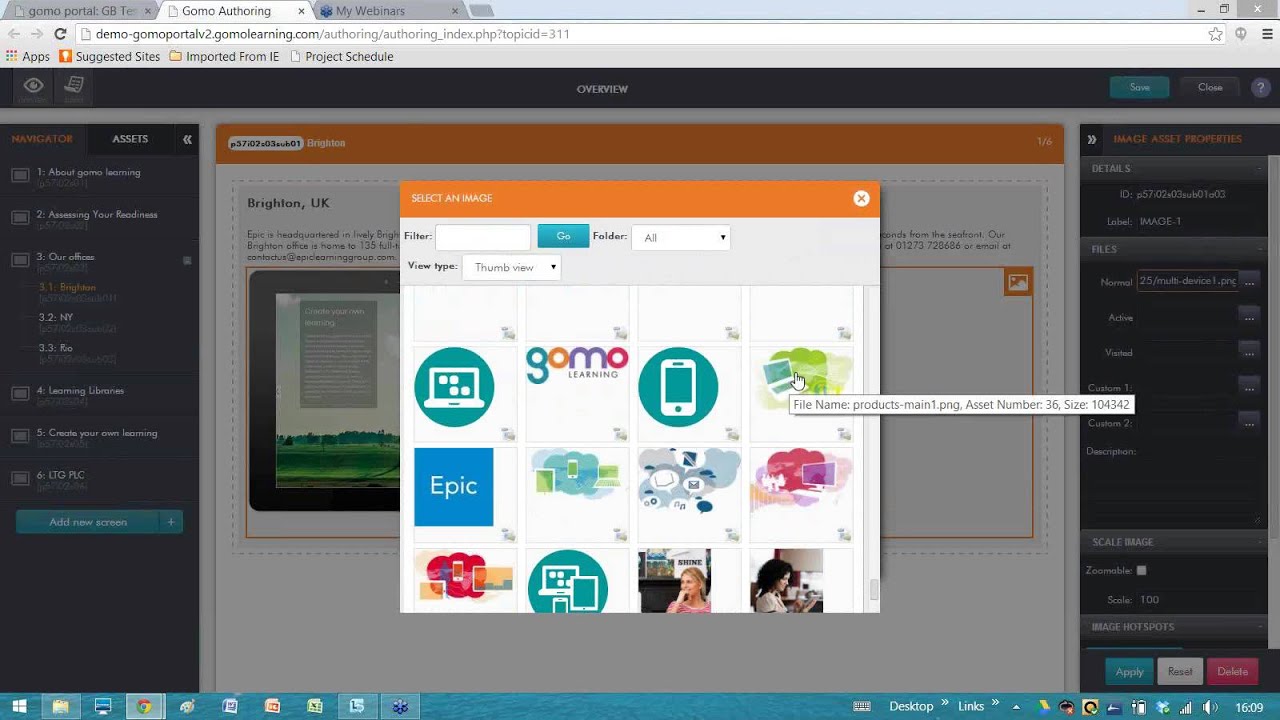Select the SHINE woman photo thumbnail
Viewport: 1280px width, 720px height.
pyautogui.click(x=675, y=581)
